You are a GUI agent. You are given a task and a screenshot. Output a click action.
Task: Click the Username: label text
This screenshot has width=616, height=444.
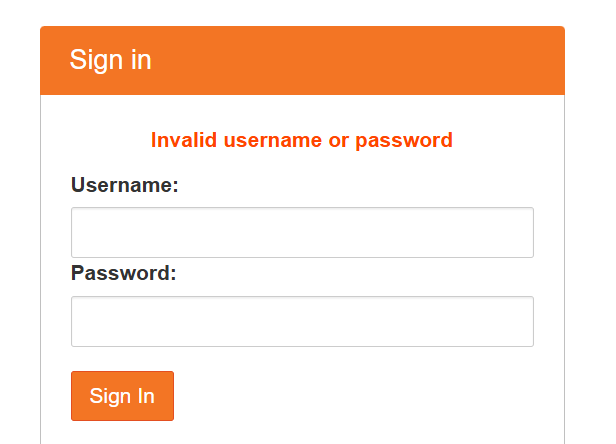click(125, 185)
